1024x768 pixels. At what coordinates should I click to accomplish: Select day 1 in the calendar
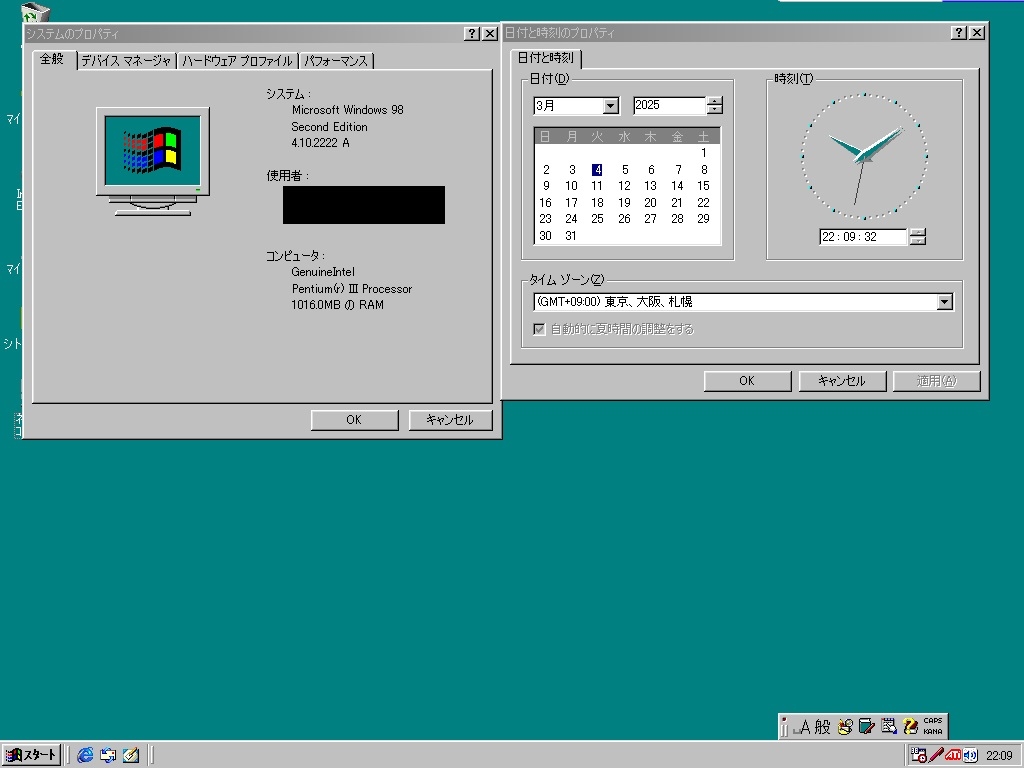tap(703, 153)
